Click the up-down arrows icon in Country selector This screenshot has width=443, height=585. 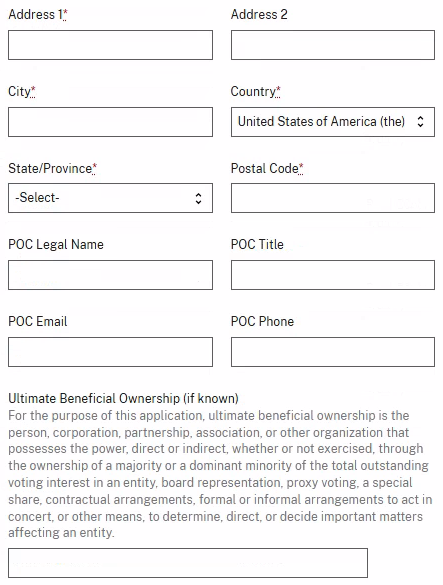click(420, 122)
